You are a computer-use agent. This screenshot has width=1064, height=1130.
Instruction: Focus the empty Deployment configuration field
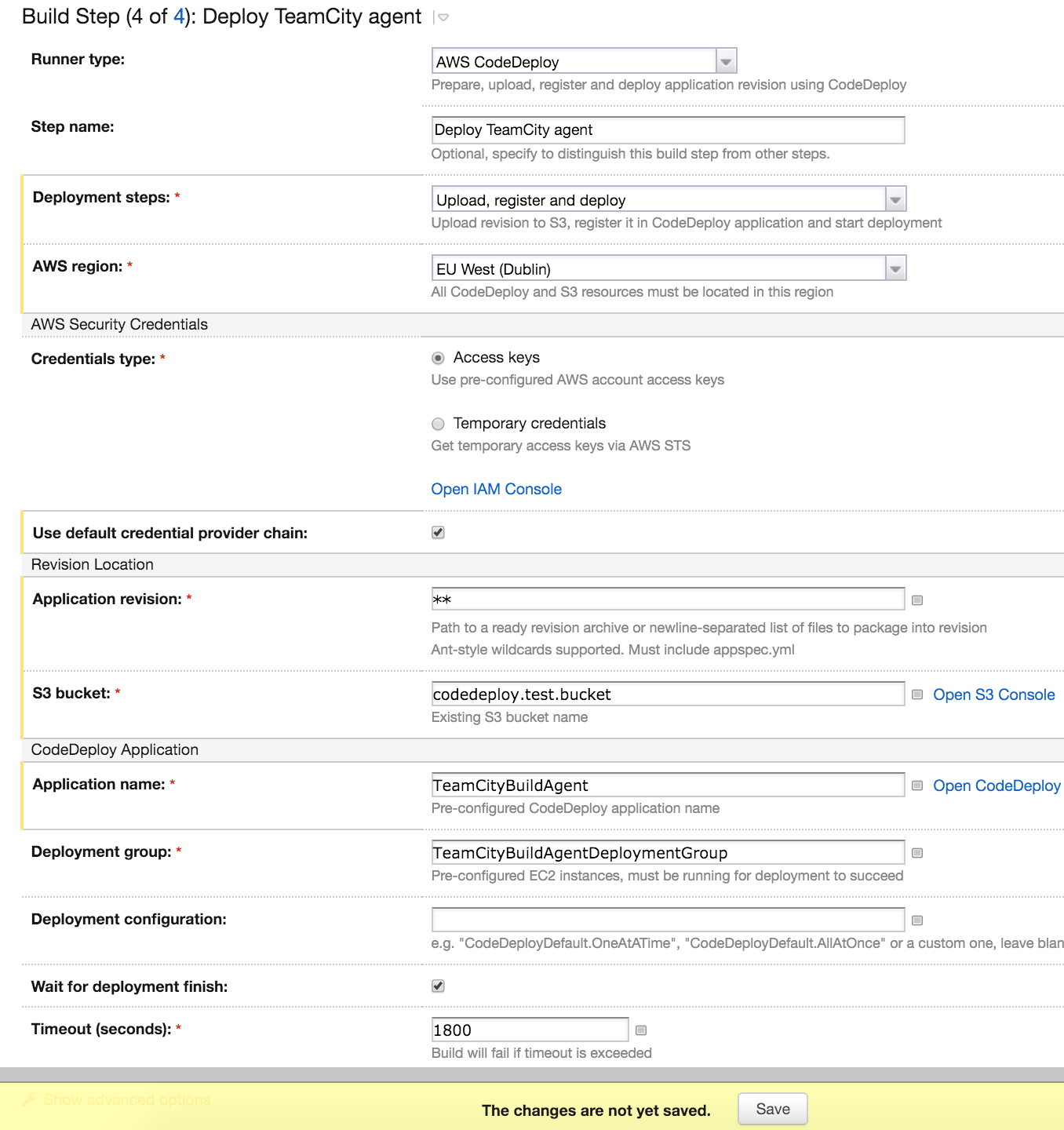(x=668, y=920)
